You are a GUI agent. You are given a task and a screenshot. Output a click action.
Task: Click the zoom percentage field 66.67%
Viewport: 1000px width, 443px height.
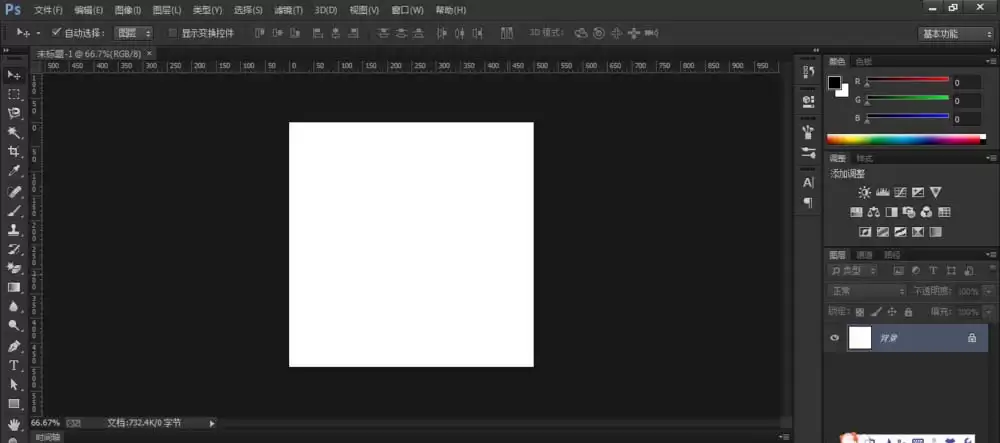[45, 423]
